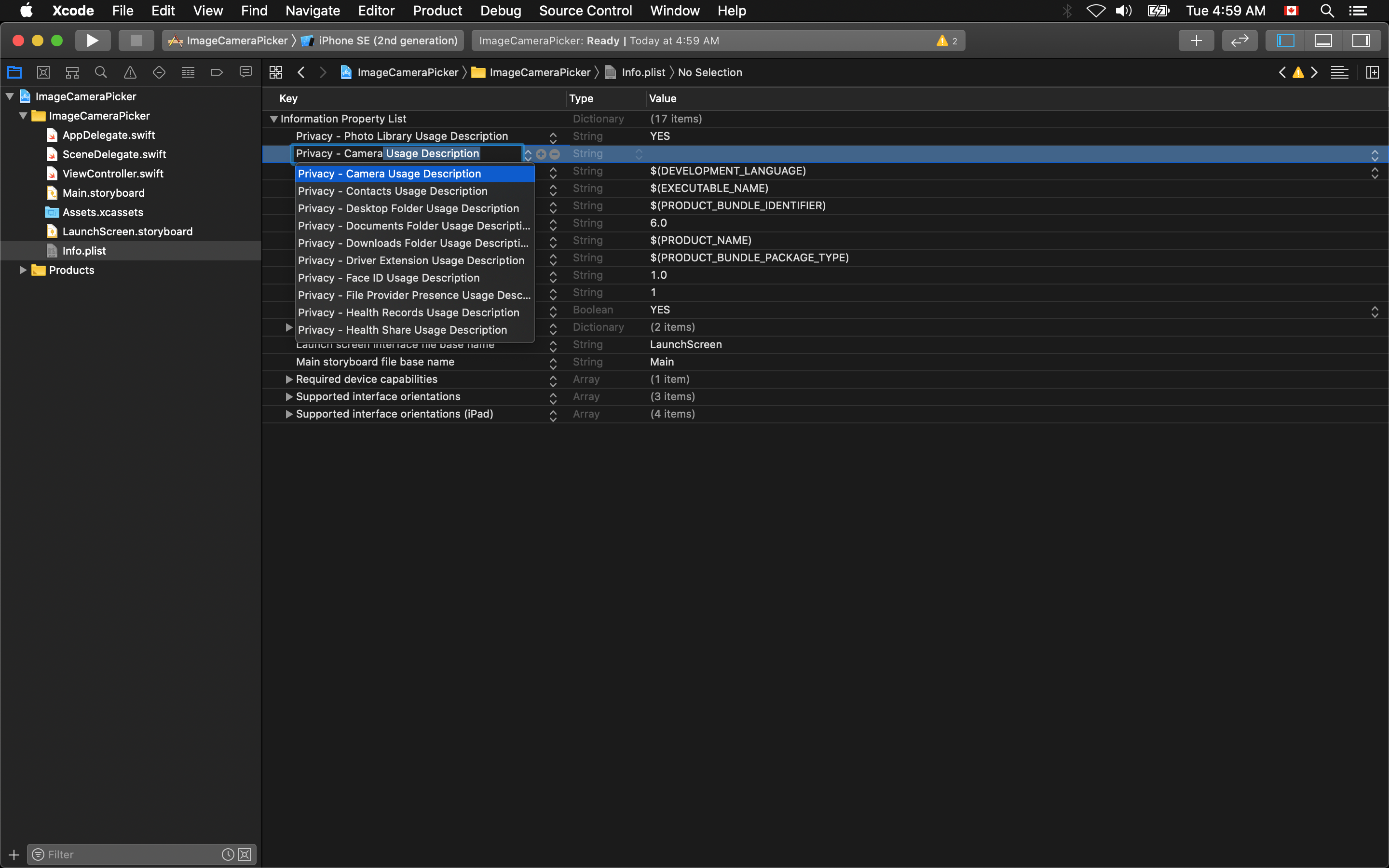Image resolution: width=1389 pixels, height=868 pixels.
Task: Open the Issue navigator warning icon
Action: coord(130,72)
